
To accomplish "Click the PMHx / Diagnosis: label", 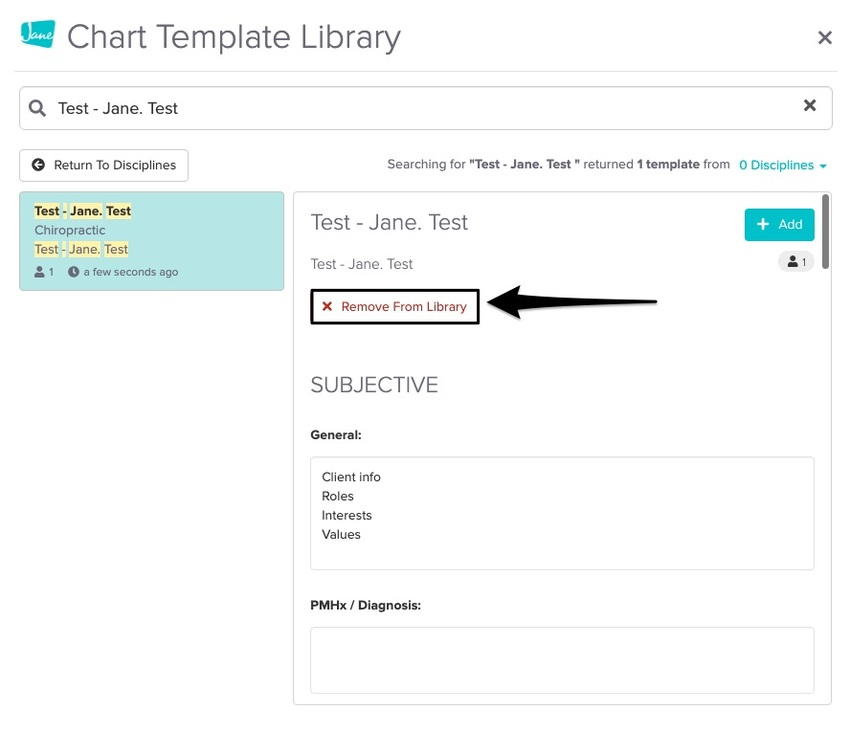I will (365, 605).
